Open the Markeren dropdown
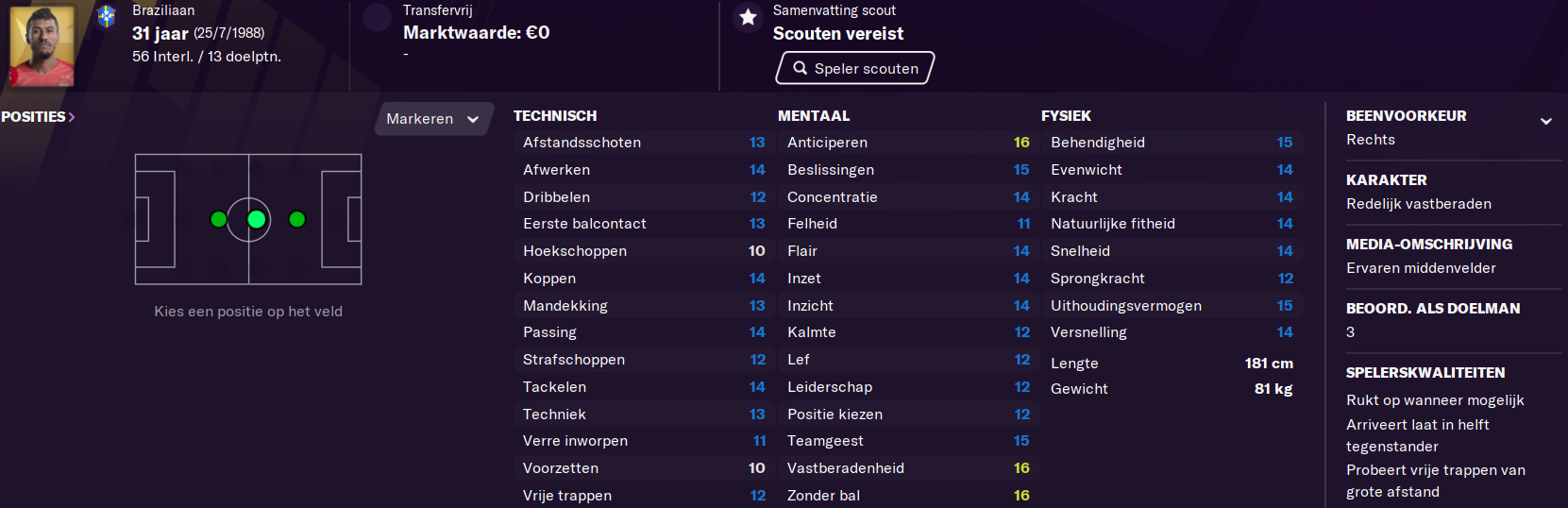This screenshot has width=1568, height=508. [433, 119]
